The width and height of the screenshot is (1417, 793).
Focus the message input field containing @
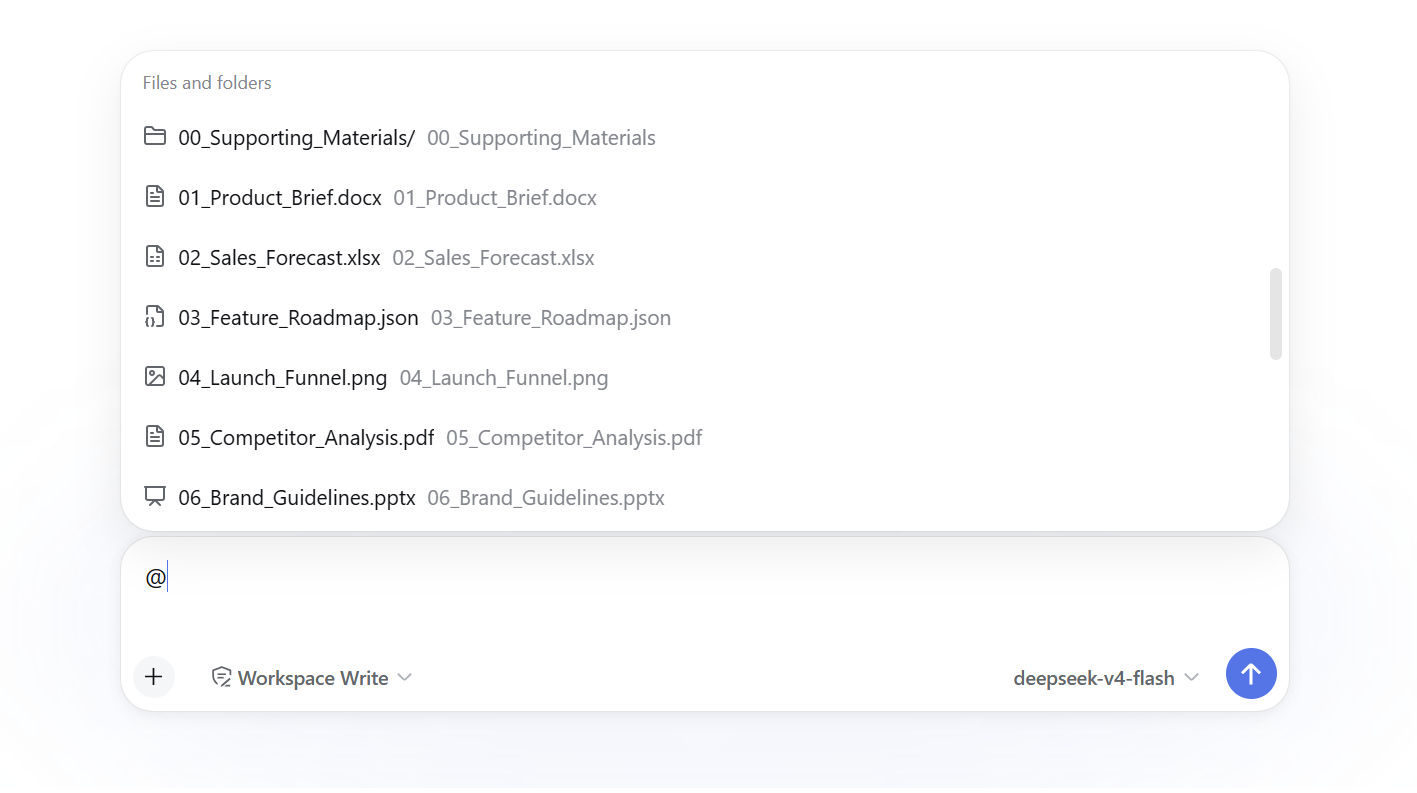[704, 592]
